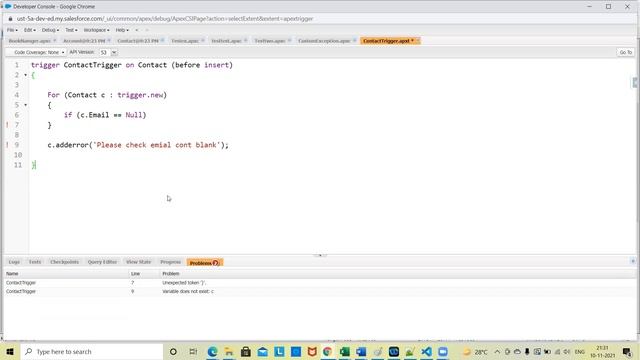Open Microsoft Store from taskbar

(246, 352)
